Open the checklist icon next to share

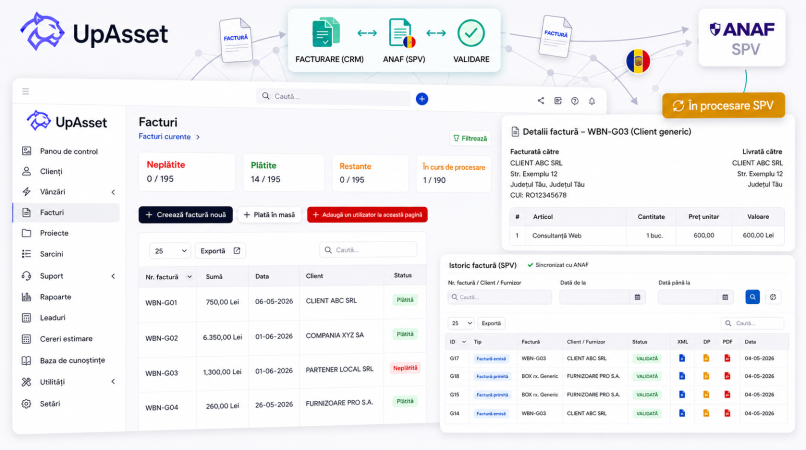click(x=558, y=101)
